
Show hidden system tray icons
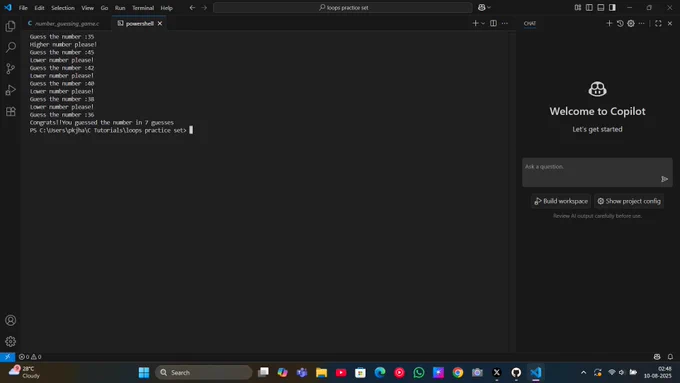[583, 373]
